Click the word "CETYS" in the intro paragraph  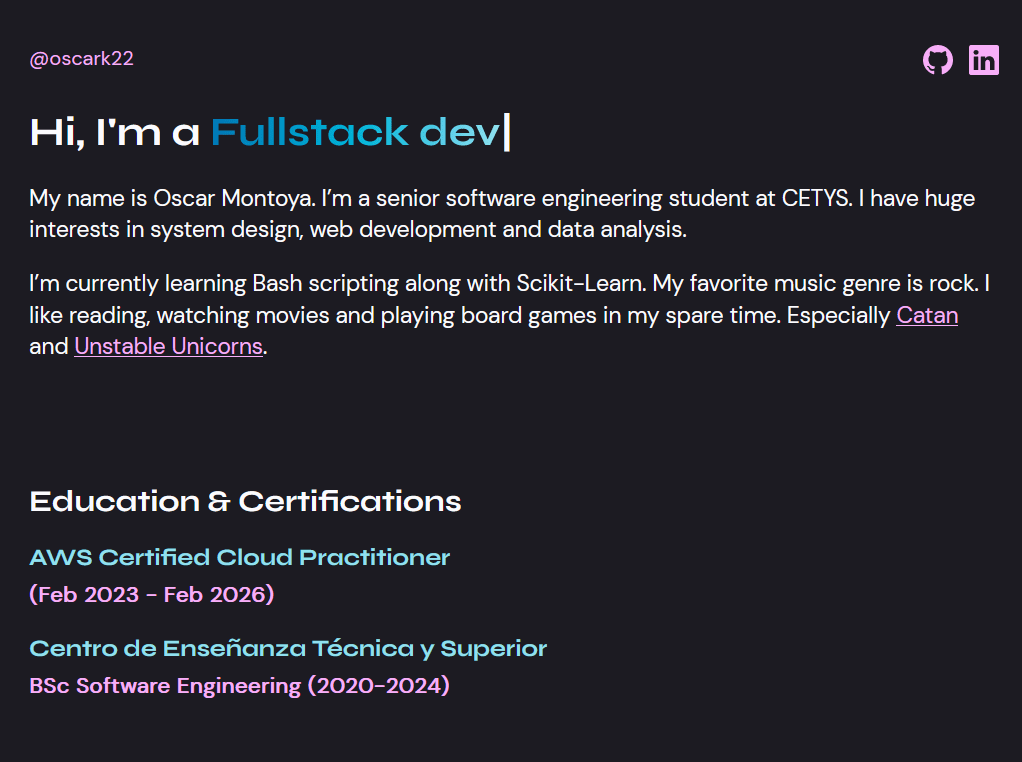[818, 198]
